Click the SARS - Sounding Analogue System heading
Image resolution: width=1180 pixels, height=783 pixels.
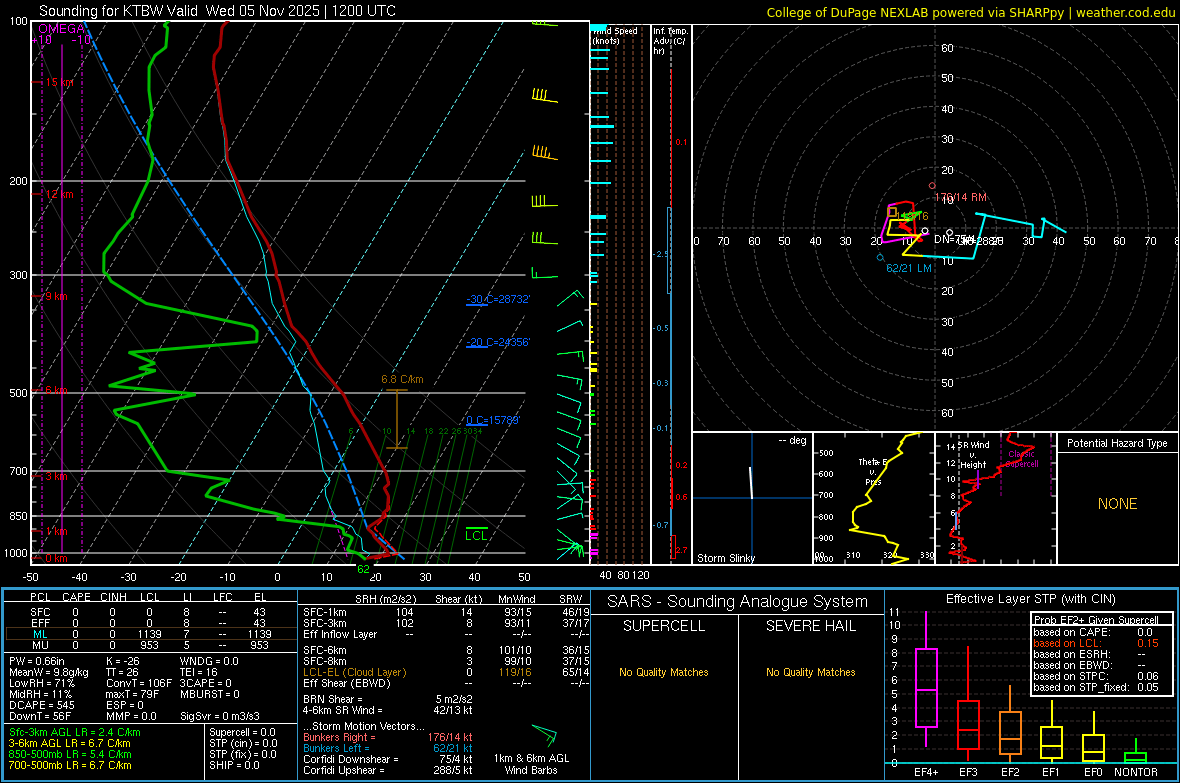click(x=738, y=602)
